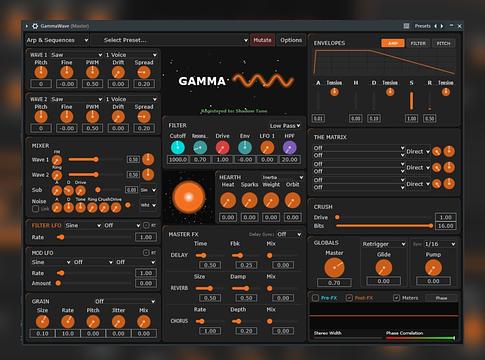Open the Delay Sync dropdown
This screenshot has height=360, width=485.
click(x=289, y=234)
